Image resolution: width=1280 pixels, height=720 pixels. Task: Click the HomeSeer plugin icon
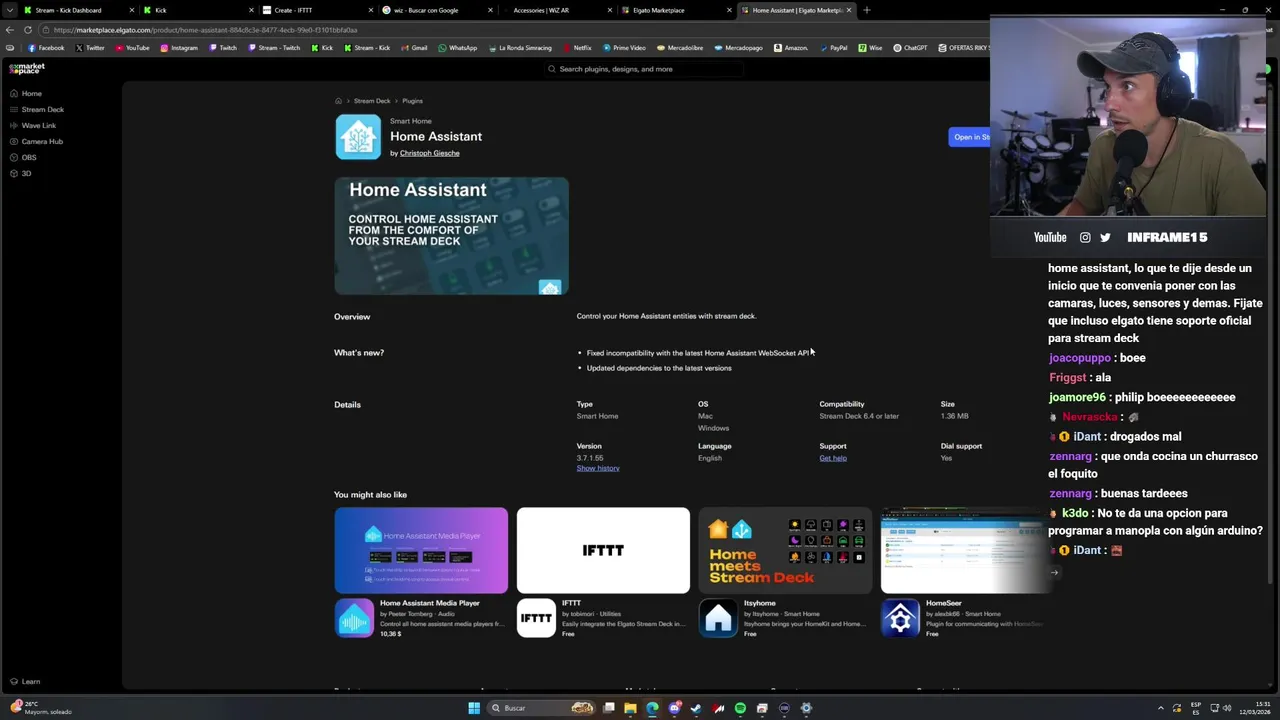click(900, 618)
